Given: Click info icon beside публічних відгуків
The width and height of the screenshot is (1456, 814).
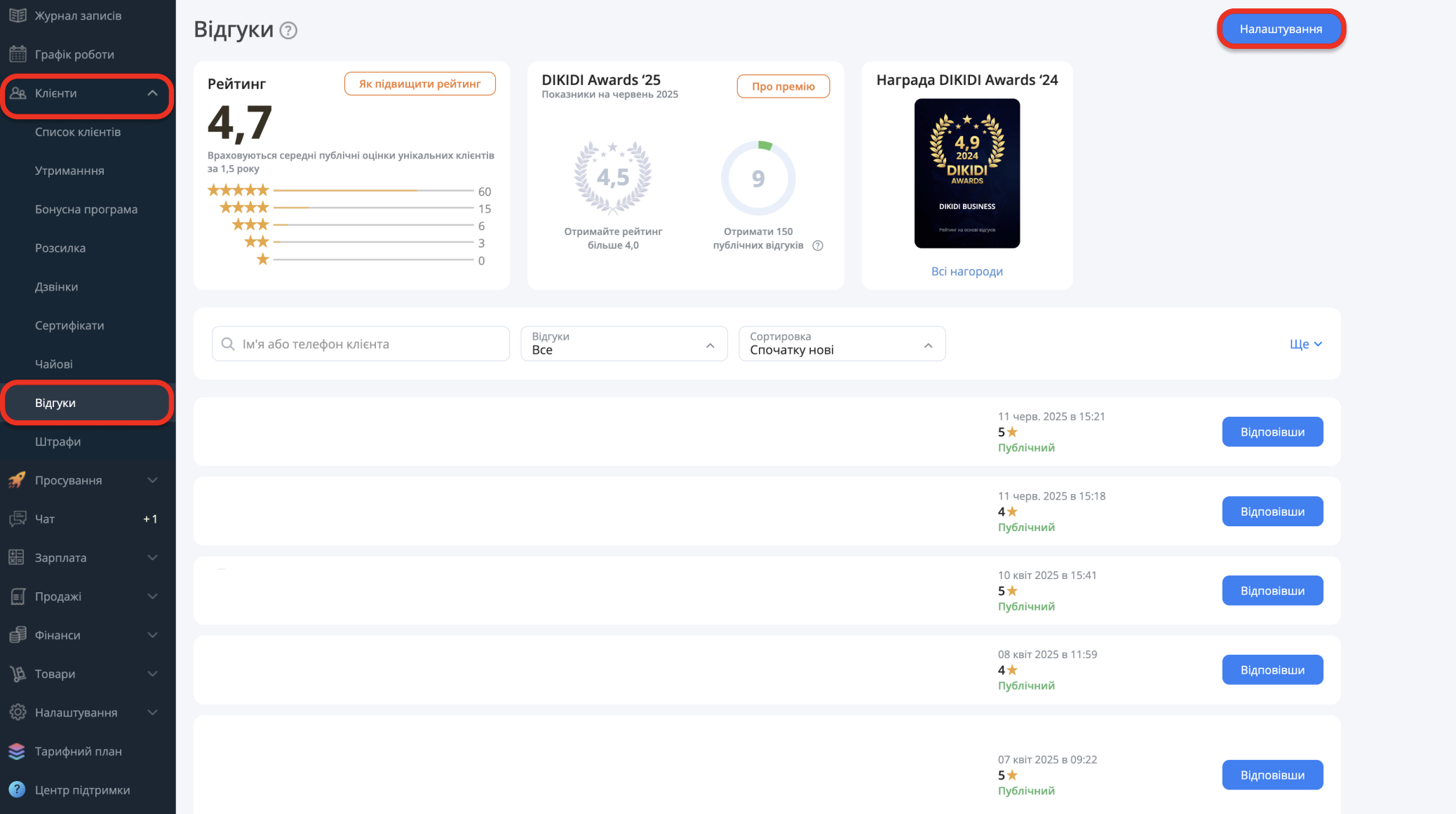Looking at the screenshot, I should [817, 246].
